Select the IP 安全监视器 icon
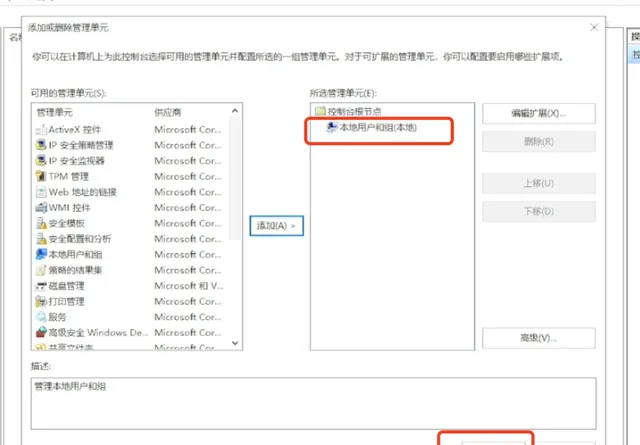Screen dimensions: 640x445 click(41, 161)
